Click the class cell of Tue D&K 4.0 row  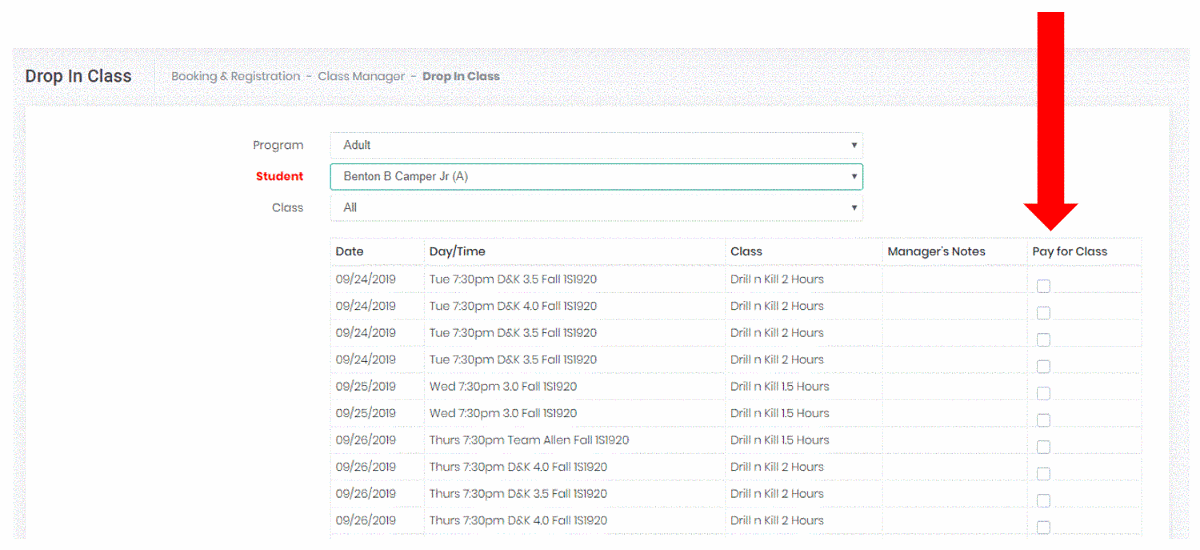tap(777, 306)
